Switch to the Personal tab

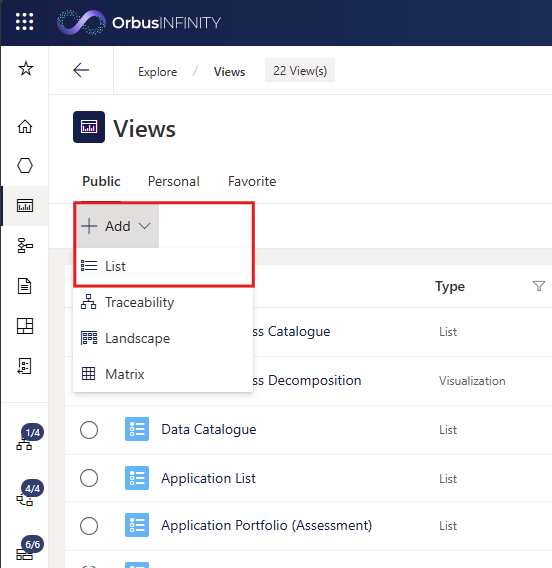173,181
